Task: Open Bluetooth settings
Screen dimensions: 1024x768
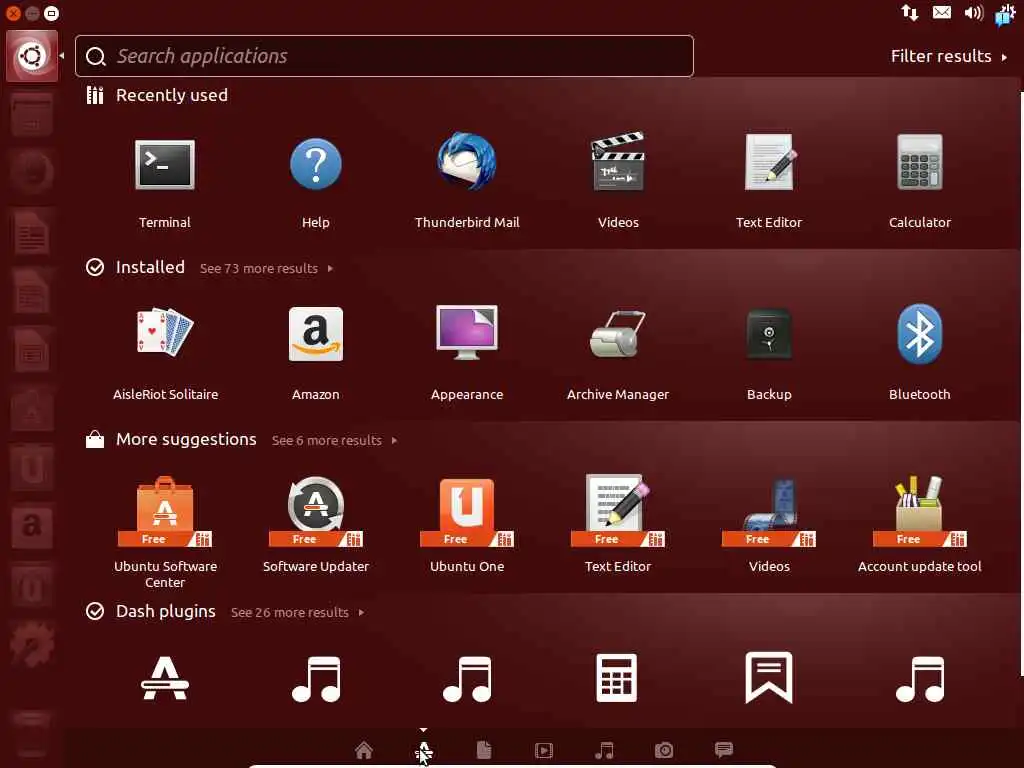Action: (x=920, y=333)
